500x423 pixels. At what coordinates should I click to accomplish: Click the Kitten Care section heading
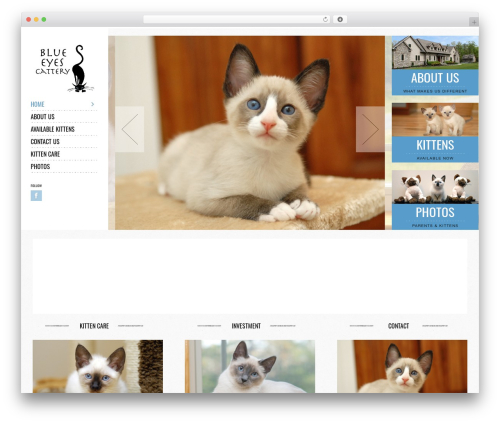pos(94,326)
